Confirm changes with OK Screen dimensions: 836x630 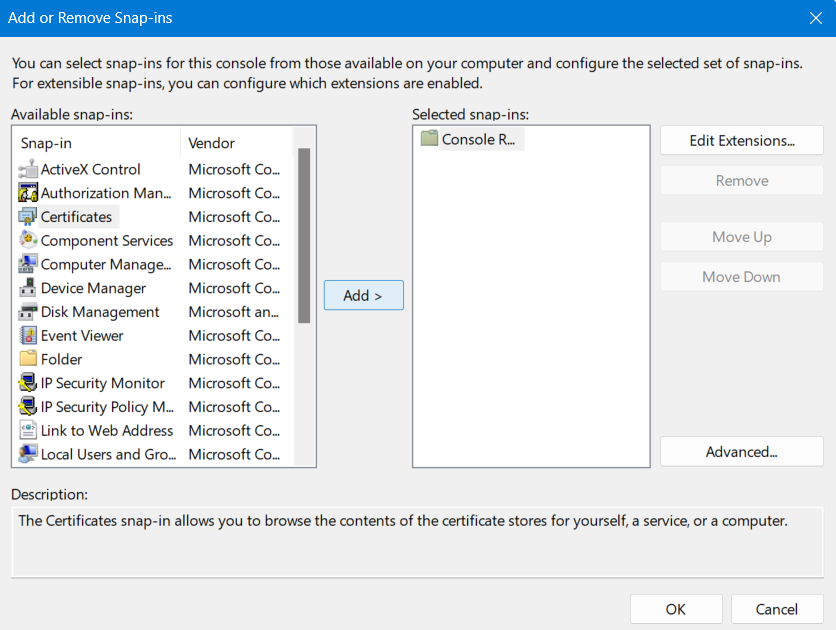tap(676, 608)
